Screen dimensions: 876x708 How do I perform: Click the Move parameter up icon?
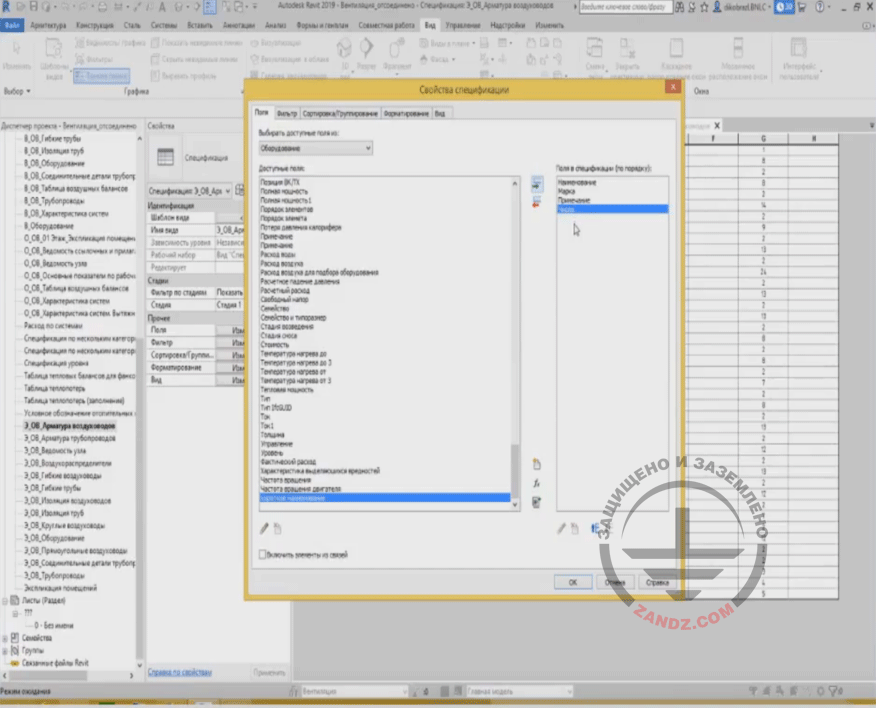coord(594,528)
